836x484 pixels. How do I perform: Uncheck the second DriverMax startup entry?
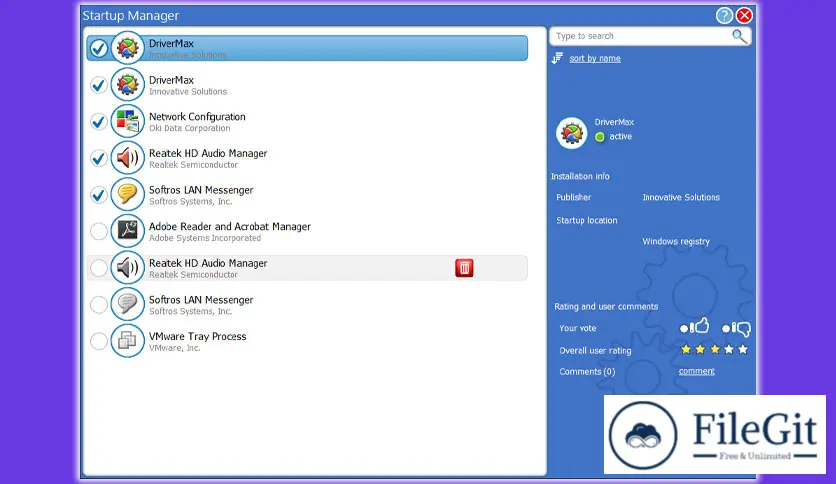[99, 85]
